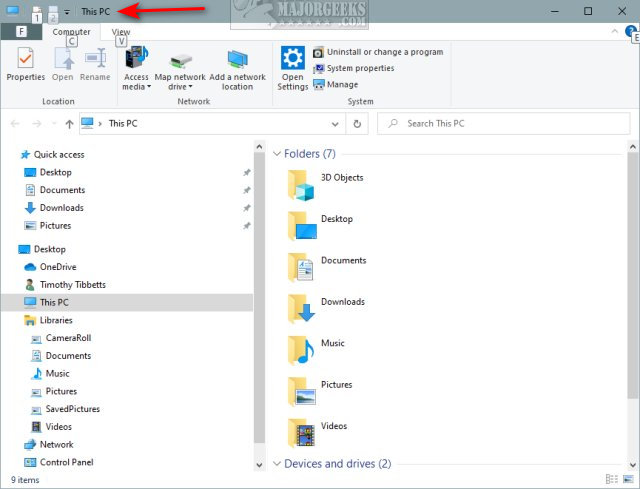The height and width of the screenshot is (489, 640).
Task: Select the Pictures folder in Folders
Action: tap(320, 392)
